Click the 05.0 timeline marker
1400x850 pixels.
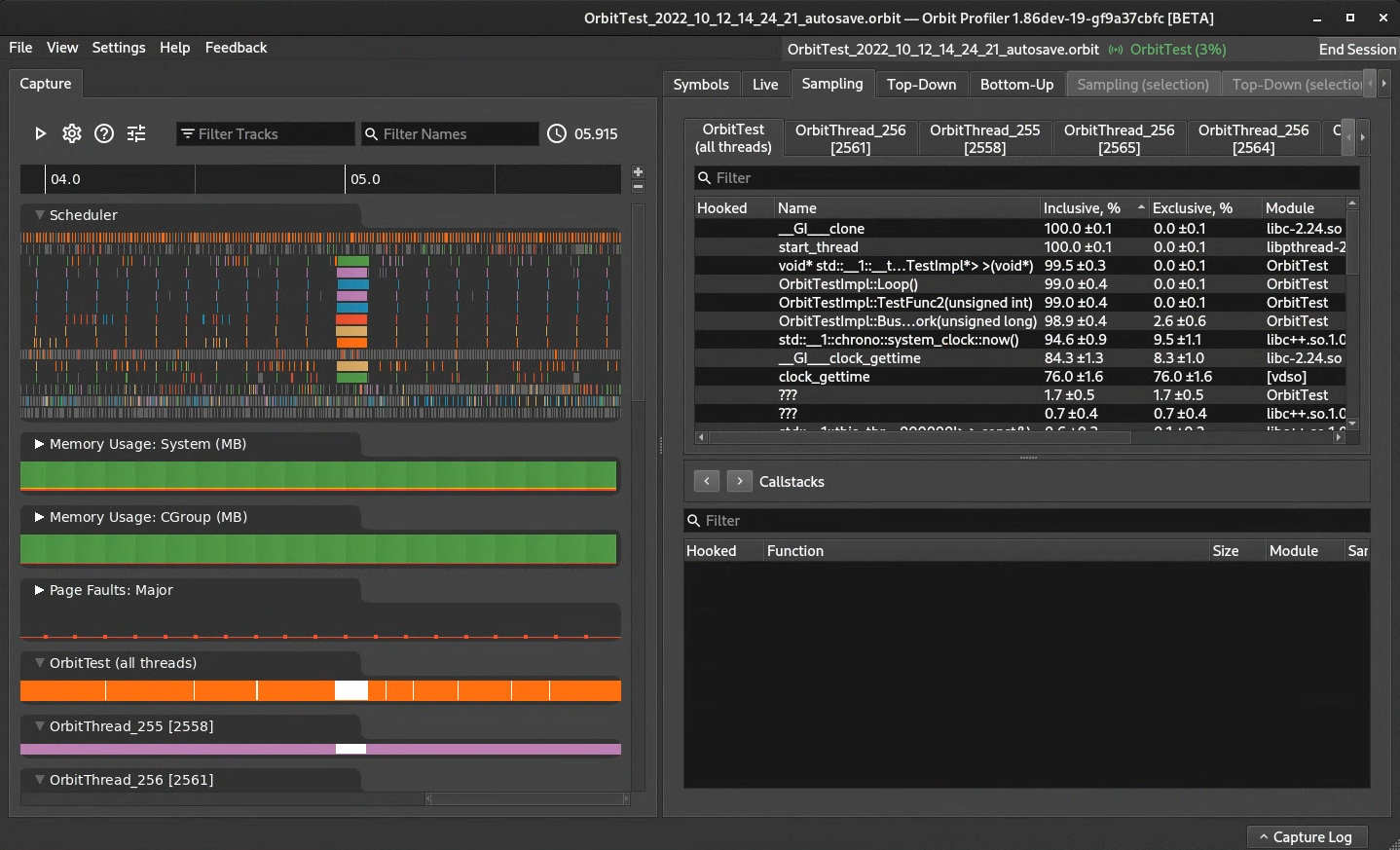[365, 179]
